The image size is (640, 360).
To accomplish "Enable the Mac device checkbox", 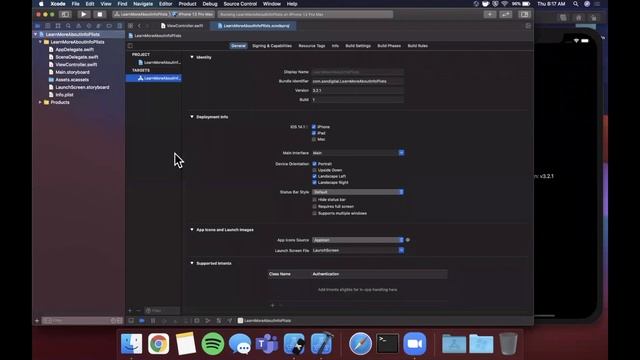I will [314, 139].
